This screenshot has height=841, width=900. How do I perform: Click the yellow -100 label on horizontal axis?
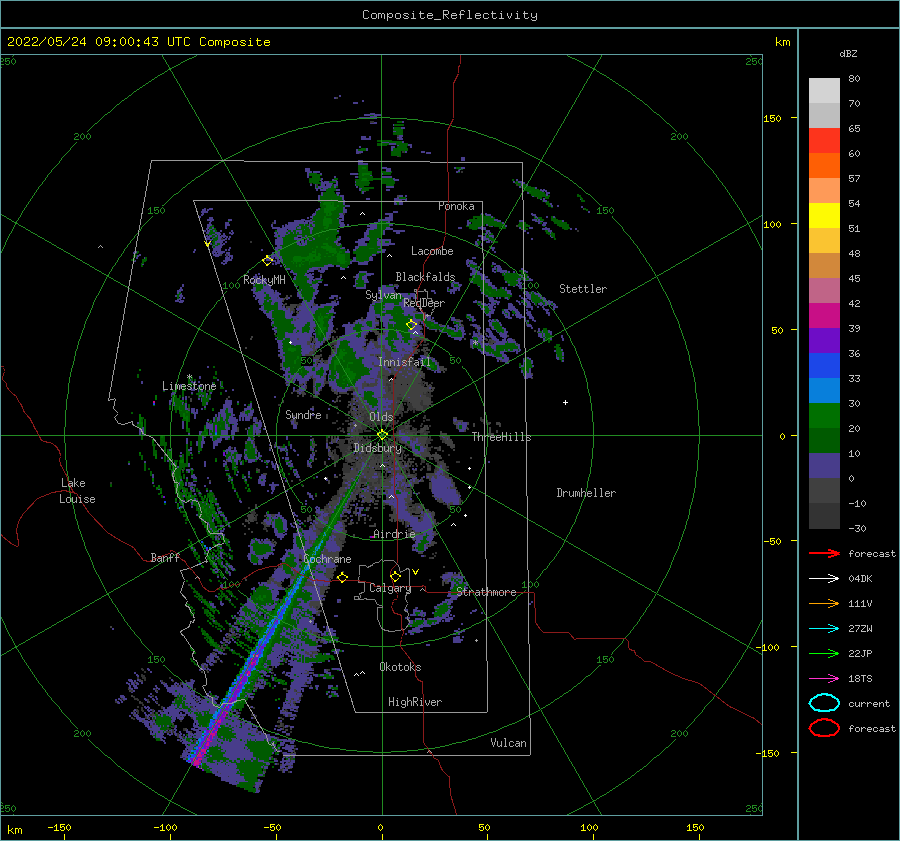pos(165,827)
